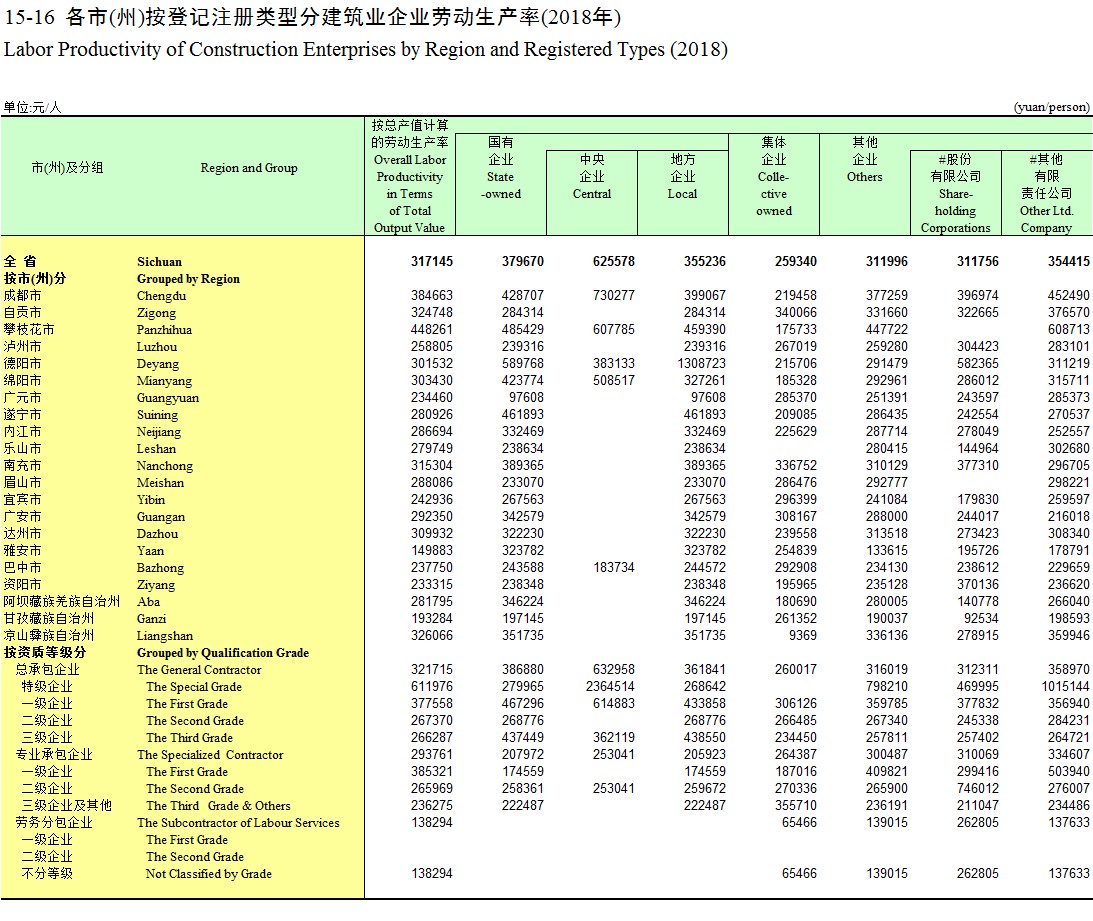Select the 'Sichuan' row label
This screenshot has height=921, width=1093.
point(159,262)
